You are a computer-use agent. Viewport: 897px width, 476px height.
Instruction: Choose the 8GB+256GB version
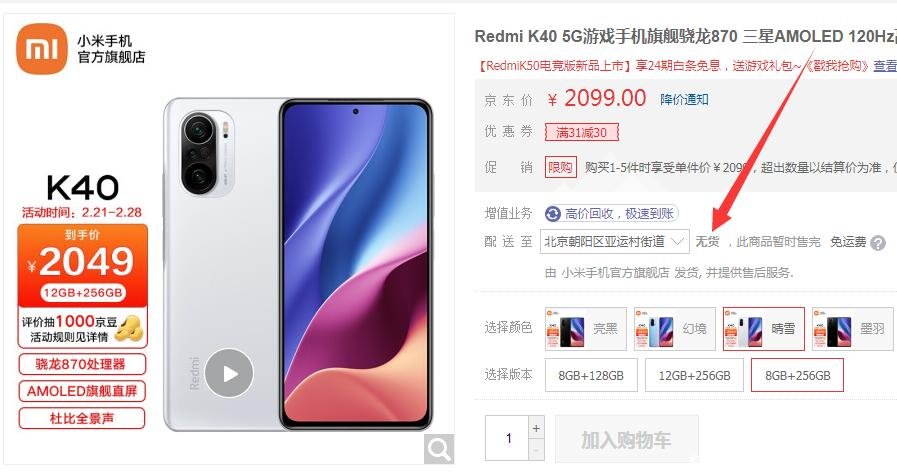tap(797, 375)
